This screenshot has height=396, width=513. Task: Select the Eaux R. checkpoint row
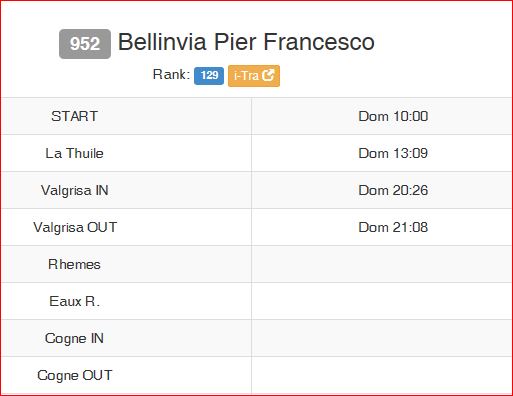pyautogui.click(x=256, y=301)
